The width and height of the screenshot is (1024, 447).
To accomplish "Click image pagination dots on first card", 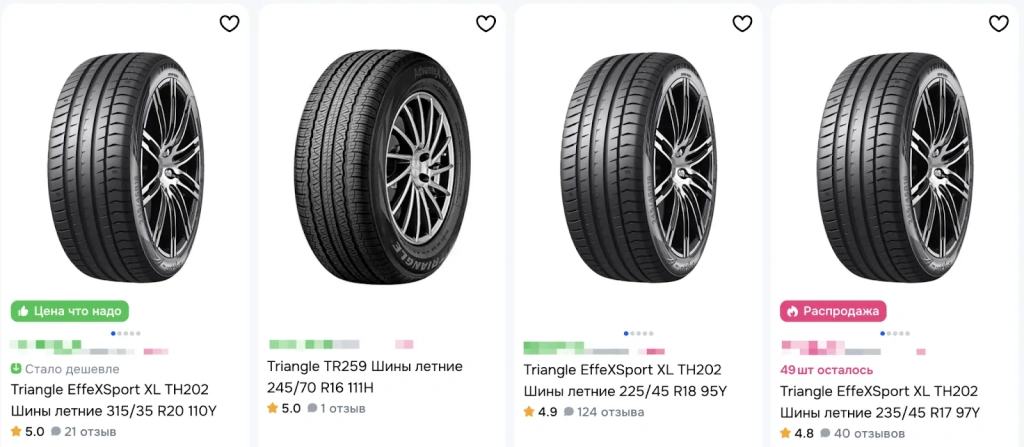I will pyautogui.click(x=125, y=332).
